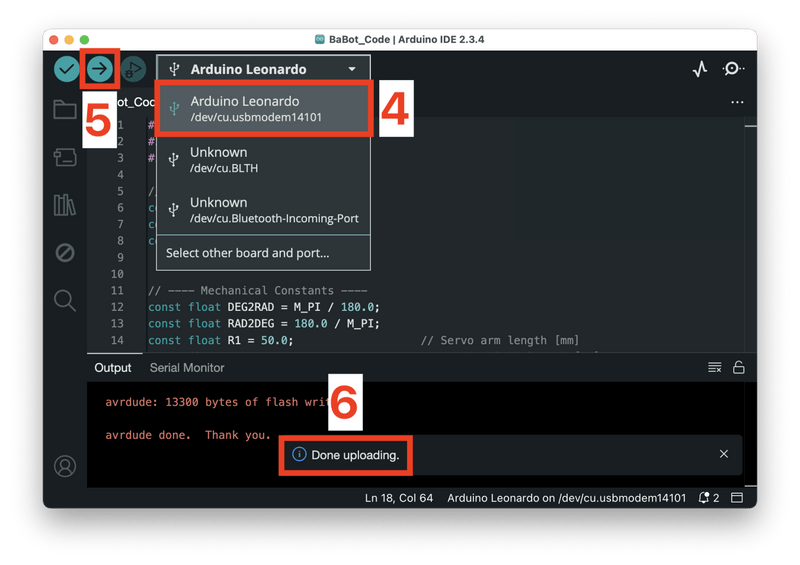Dismiss the Done uploading notification
The height and width of the screenshot is (565, 800).
click(x=723, y=454)
